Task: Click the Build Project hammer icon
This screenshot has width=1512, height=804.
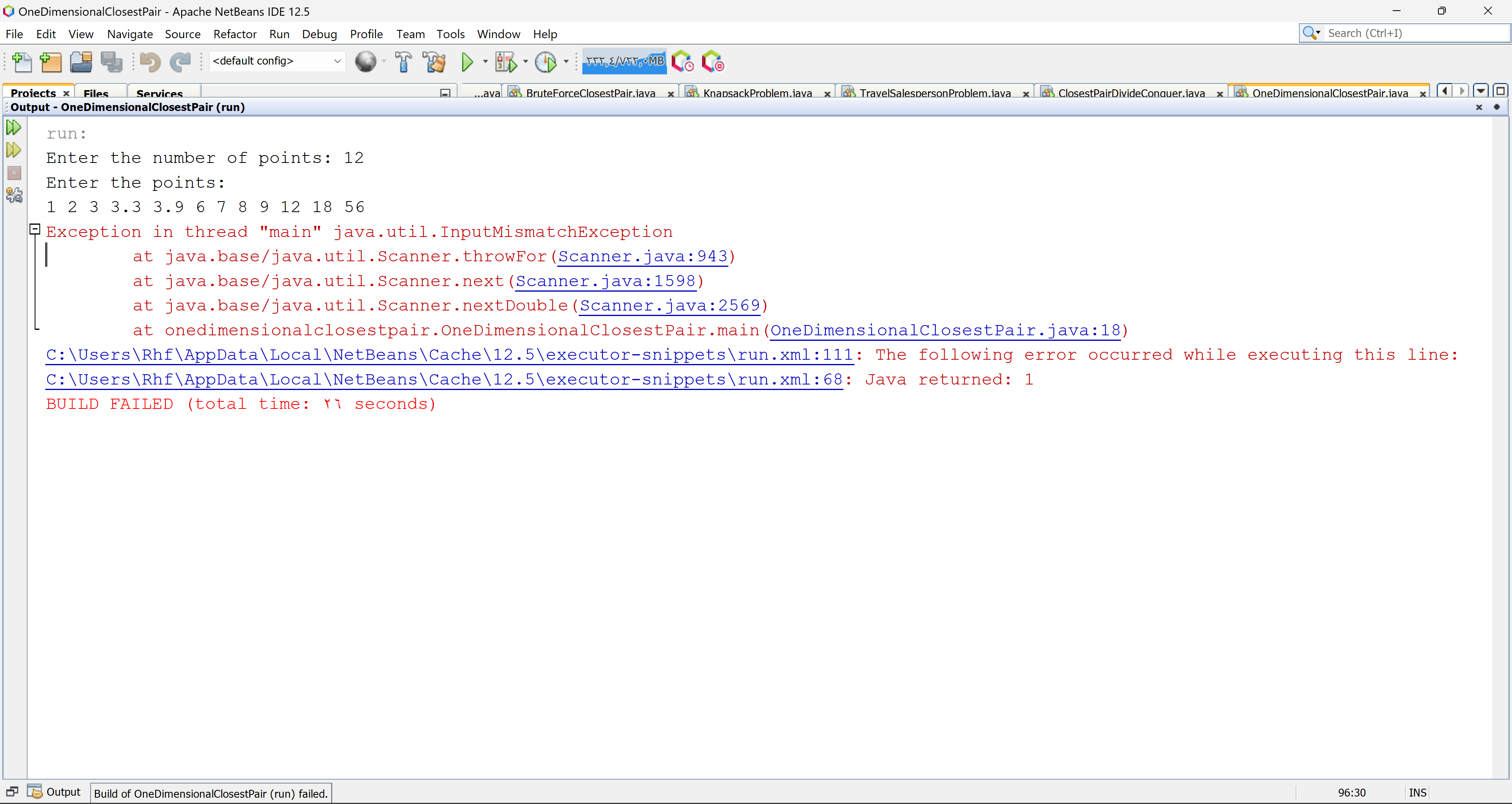Action: click(x=403, y=61)
